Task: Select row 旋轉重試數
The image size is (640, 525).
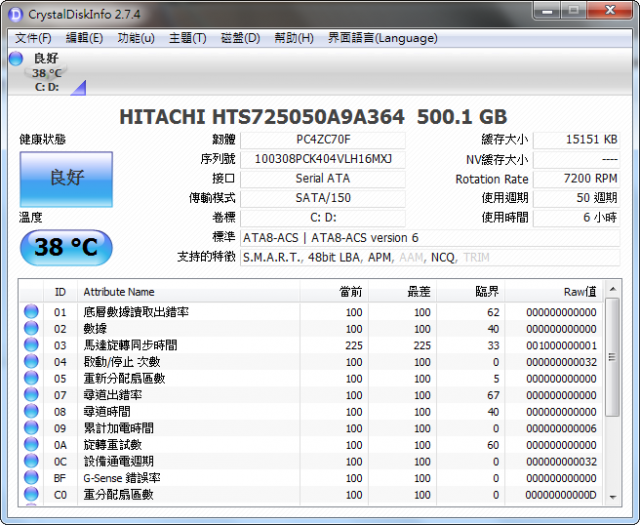Action: point(311,445)
